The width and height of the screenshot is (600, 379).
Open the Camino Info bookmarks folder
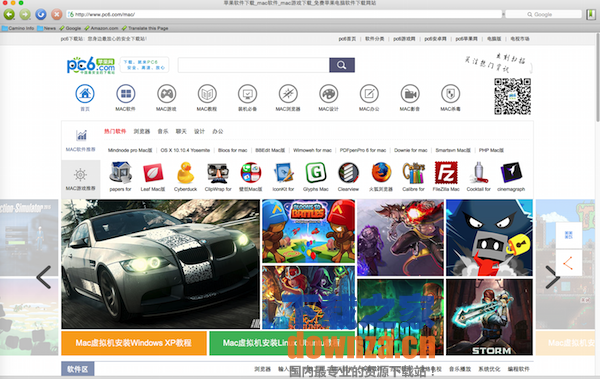(x=18, y=28)
